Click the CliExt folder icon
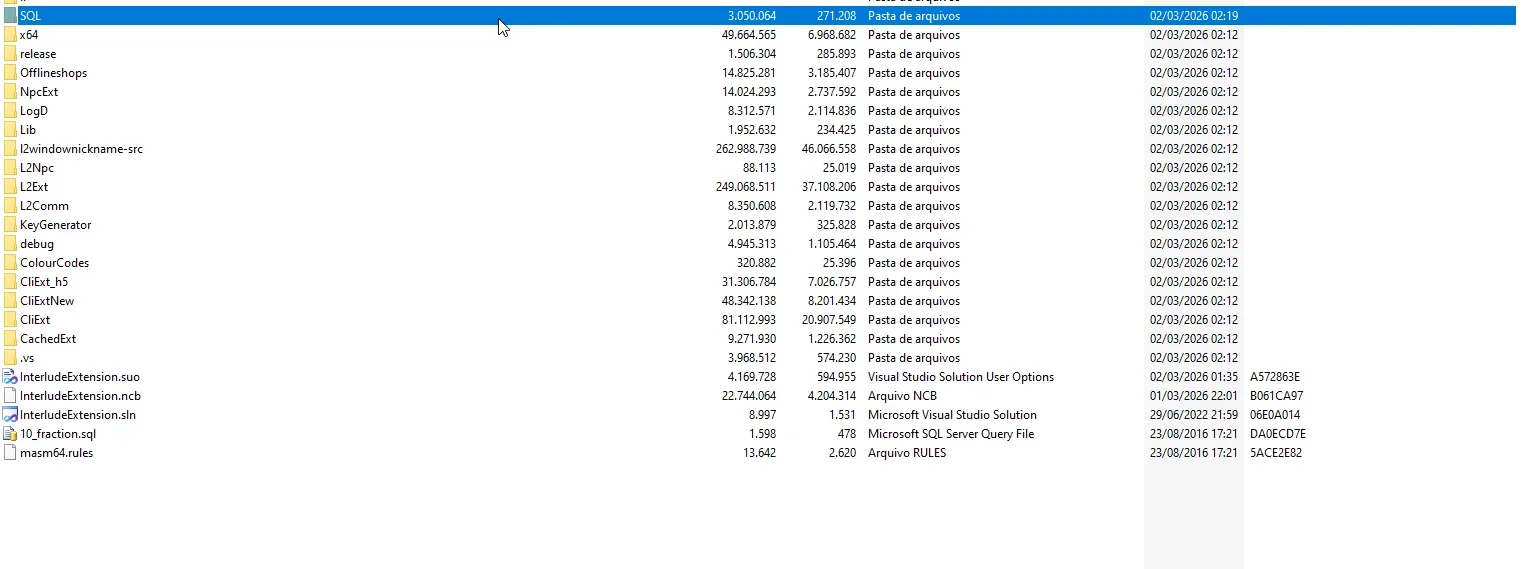 click(10, 320)
